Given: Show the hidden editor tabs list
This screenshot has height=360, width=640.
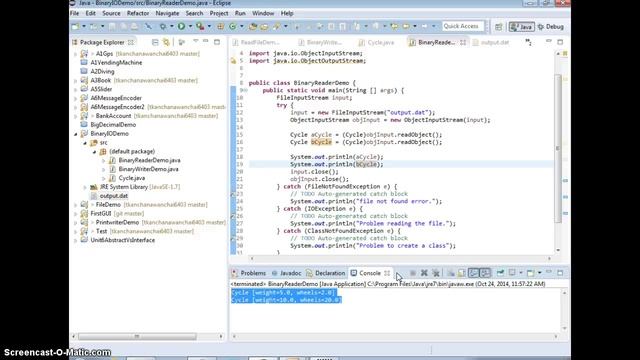Looking at the screenshot, I should coord(529,42).
